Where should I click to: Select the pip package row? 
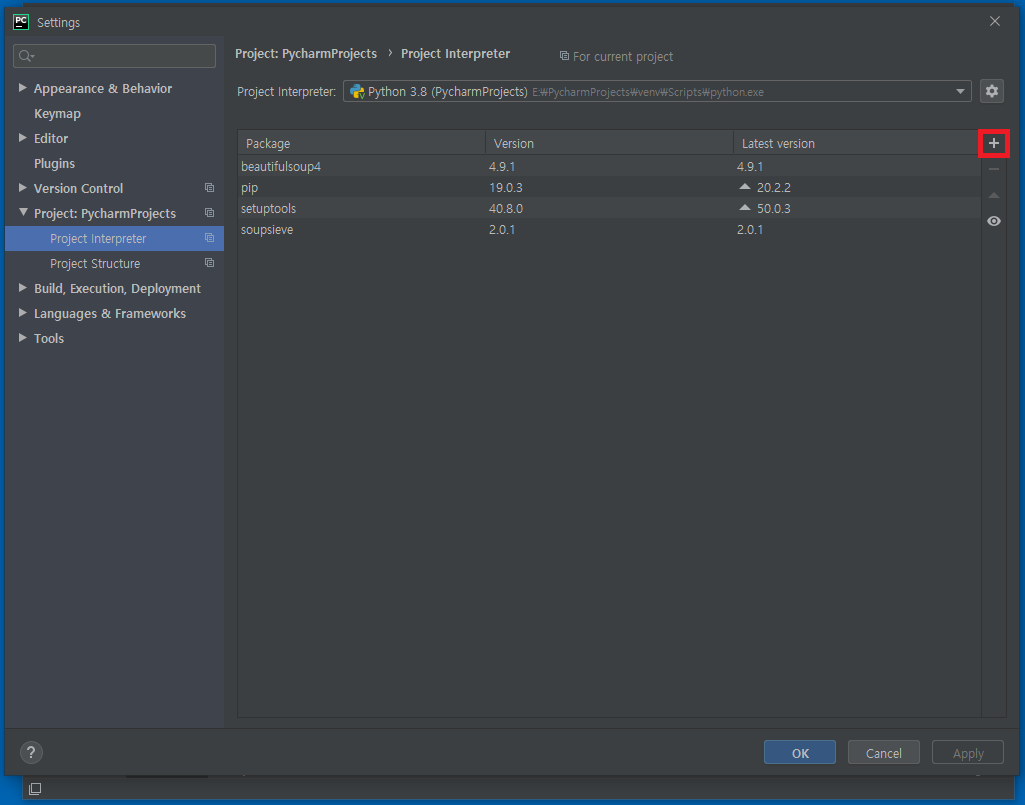(x=609, y=187)
